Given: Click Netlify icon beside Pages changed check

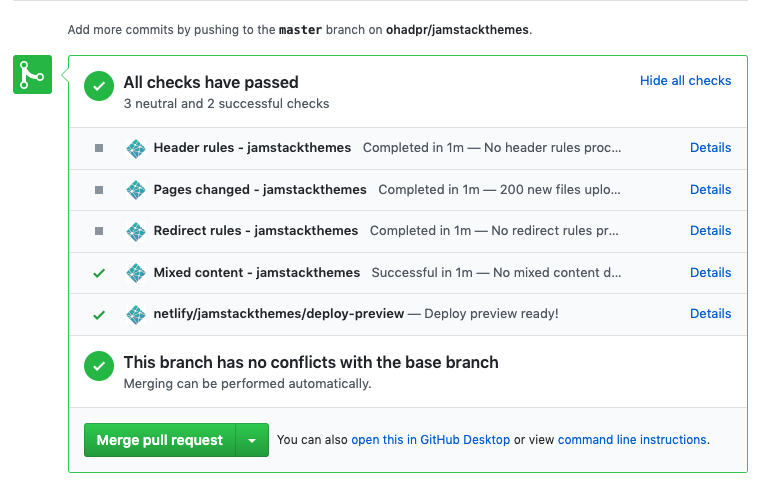Looking at the screenshot, I should tap(136, 190).
